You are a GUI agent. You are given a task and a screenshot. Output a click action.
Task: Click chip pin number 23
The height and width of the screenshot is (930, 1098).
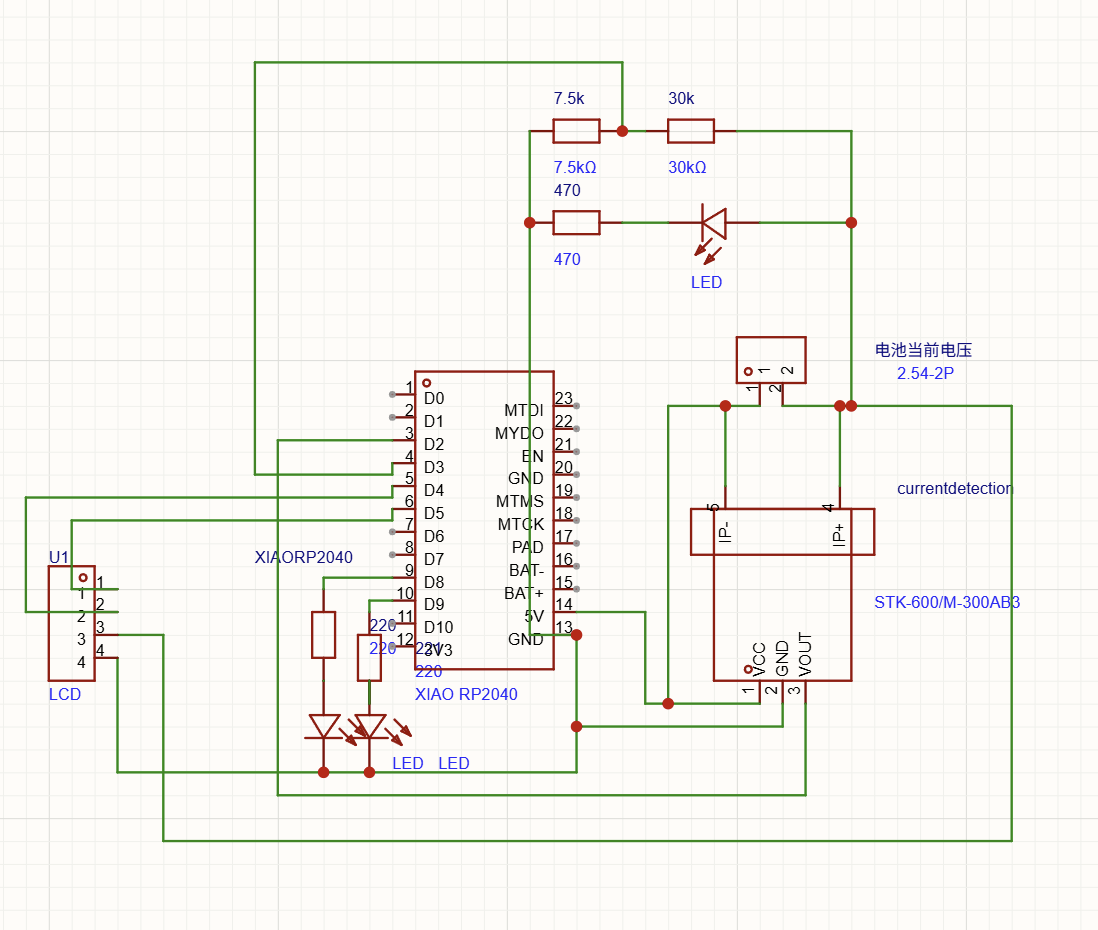point(564,398)
